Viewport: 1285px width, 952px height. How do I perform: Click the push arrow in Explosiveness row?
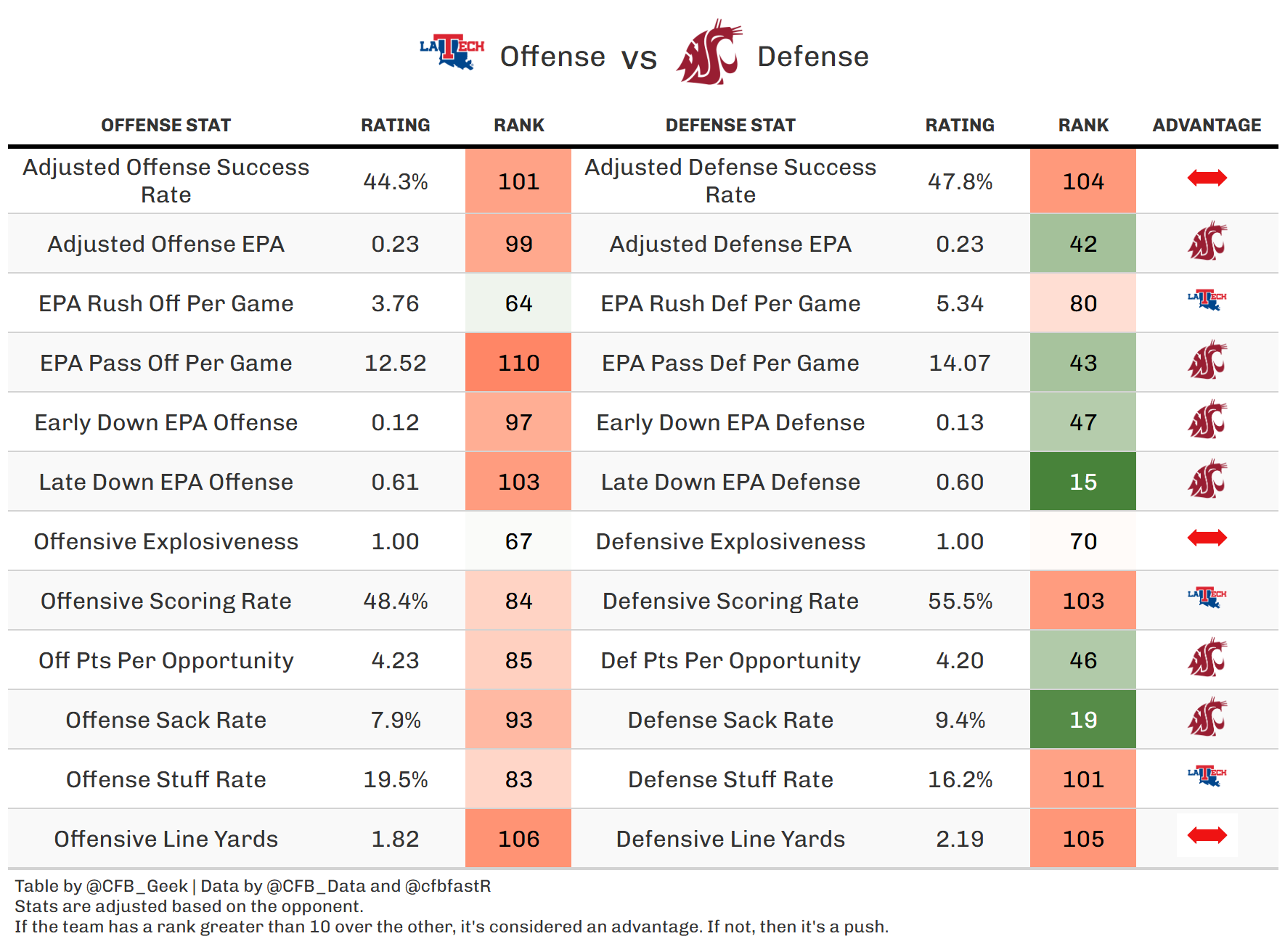coord(1207,538)
